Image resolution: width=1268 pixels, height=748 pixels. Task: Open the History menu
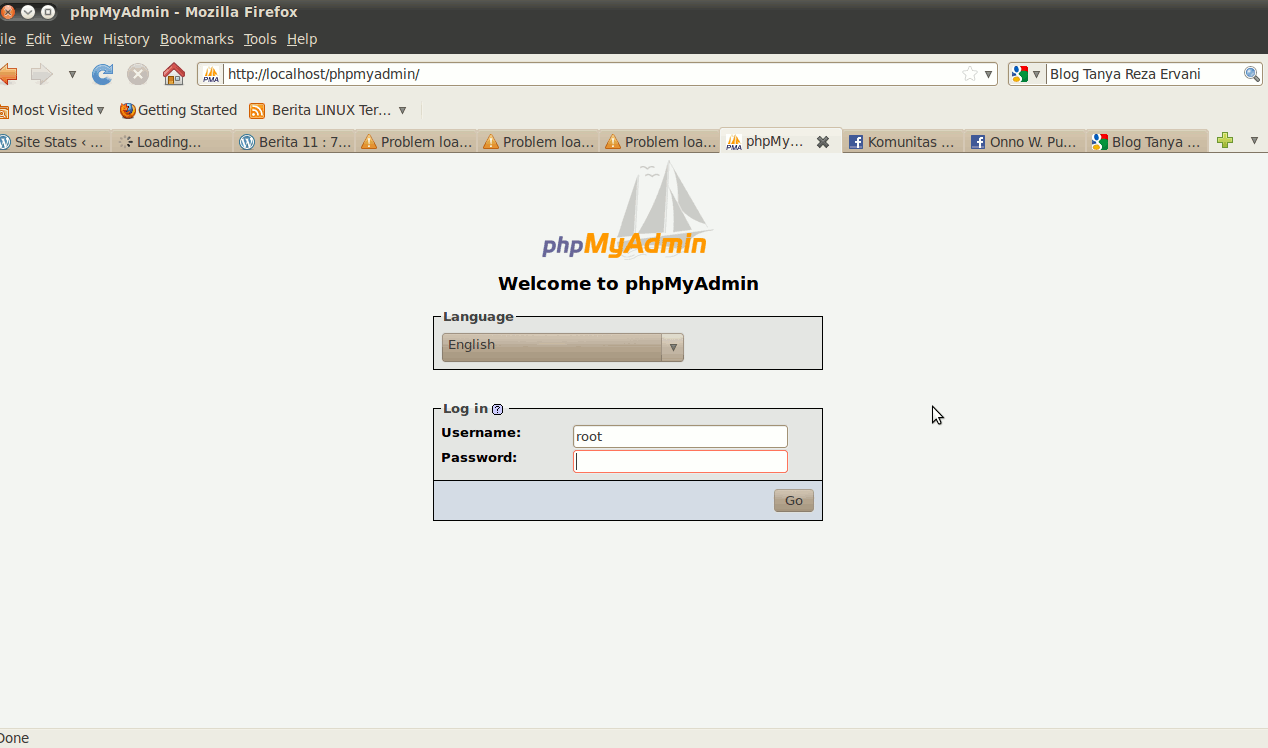(x=126, y=39)
